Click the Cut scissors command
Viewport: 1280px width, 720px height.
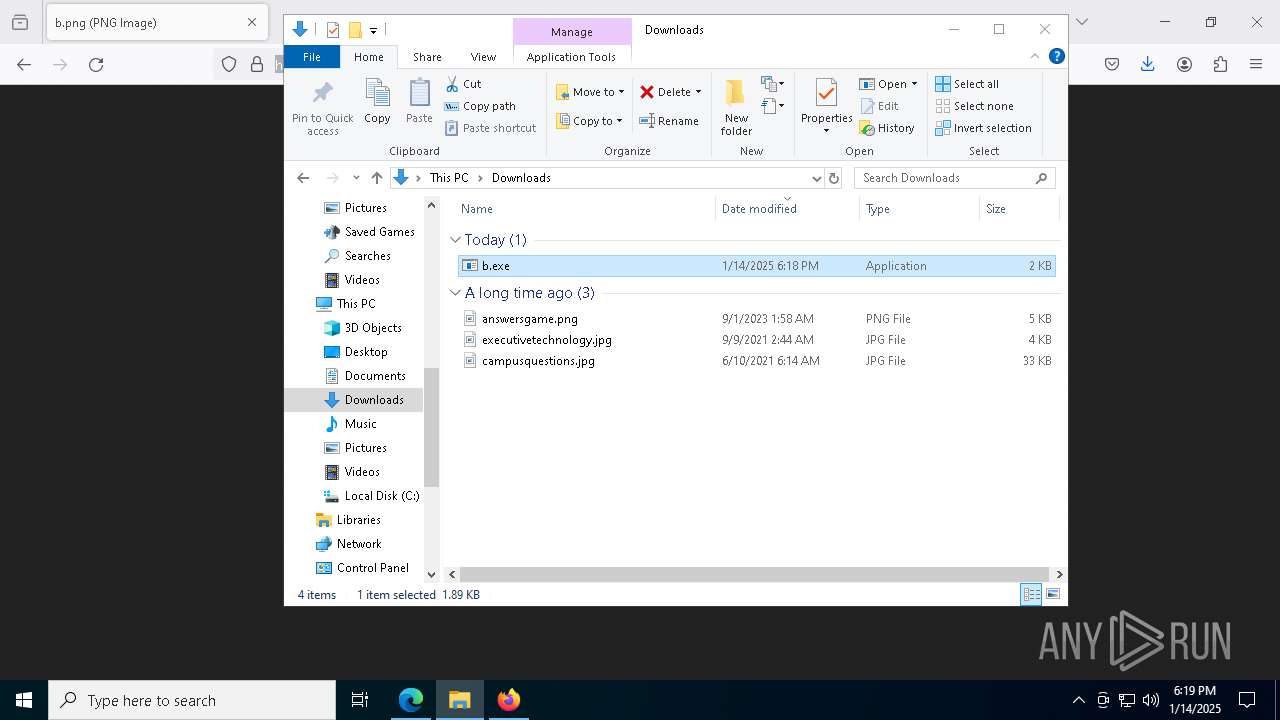click(464, 84)
